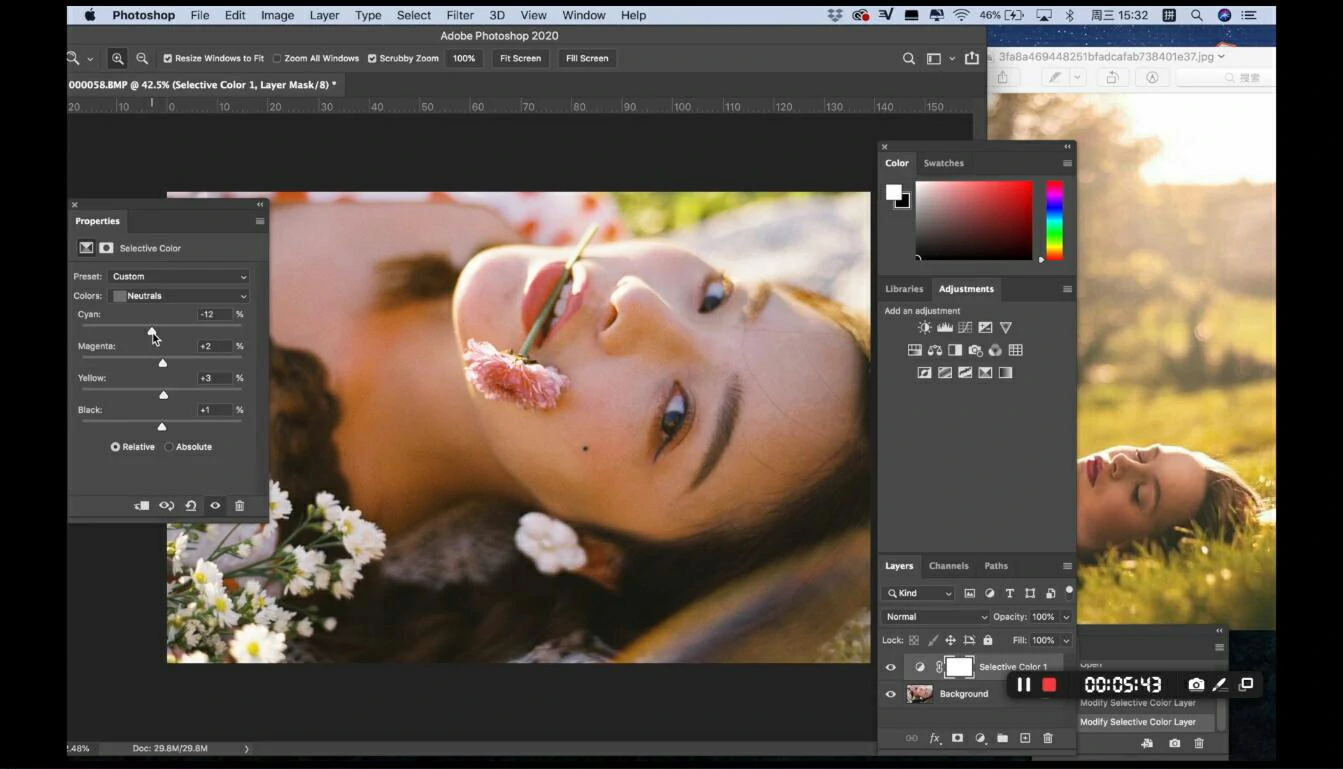Add a Vibrance adjustment
Screen dimensions: 1343x769
tap(1006, 328)
